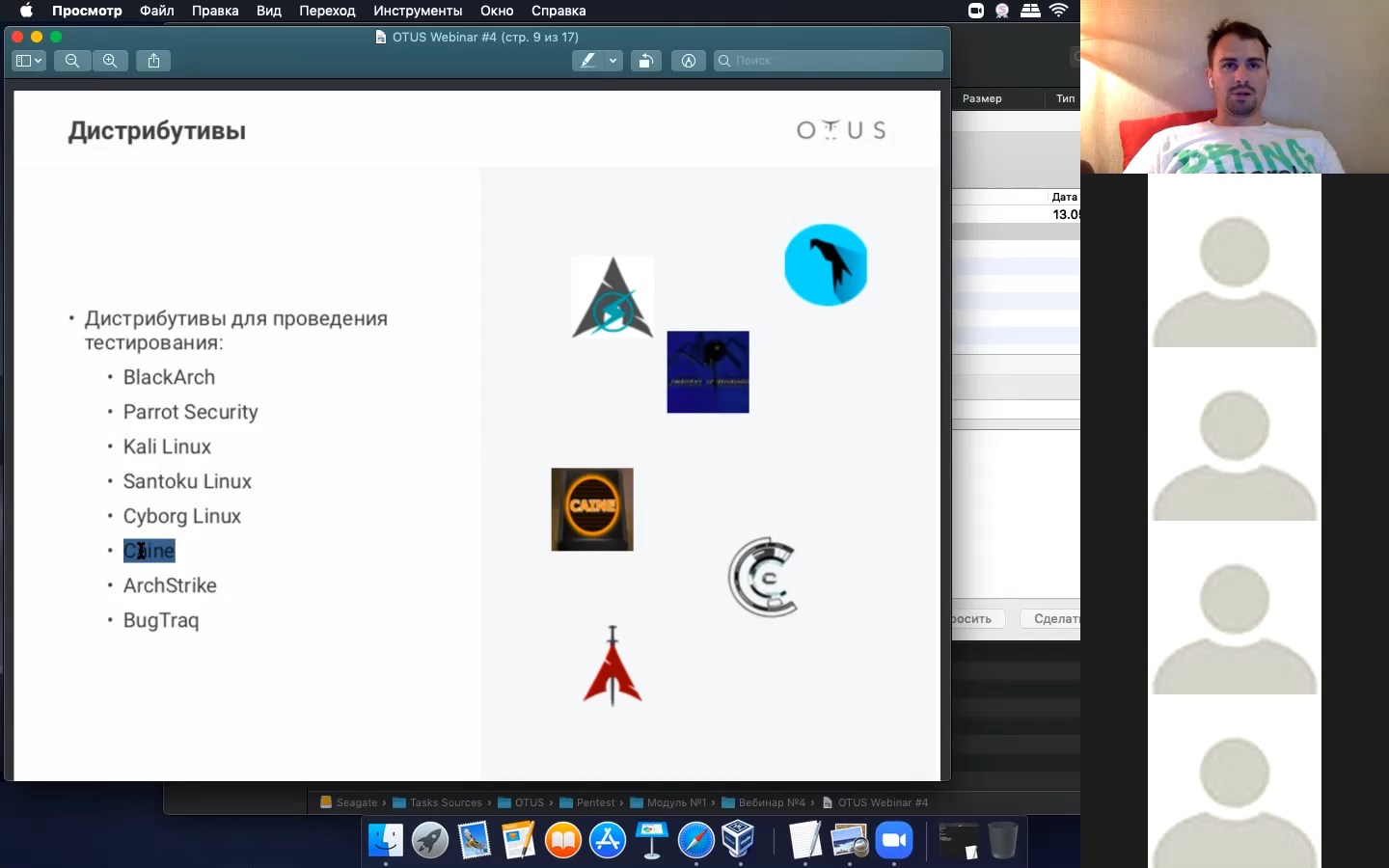This screenshot has width=1389, height=868.
Task: Open the Mail stamp icon in Dock
Action: click(x=475, y=840)
